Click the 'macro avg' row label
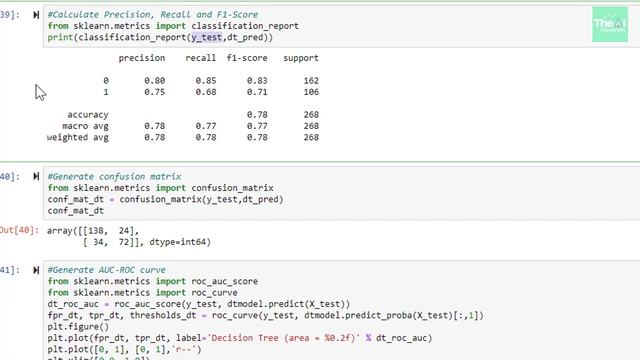 pyautogui.click(x=85, y=126)
